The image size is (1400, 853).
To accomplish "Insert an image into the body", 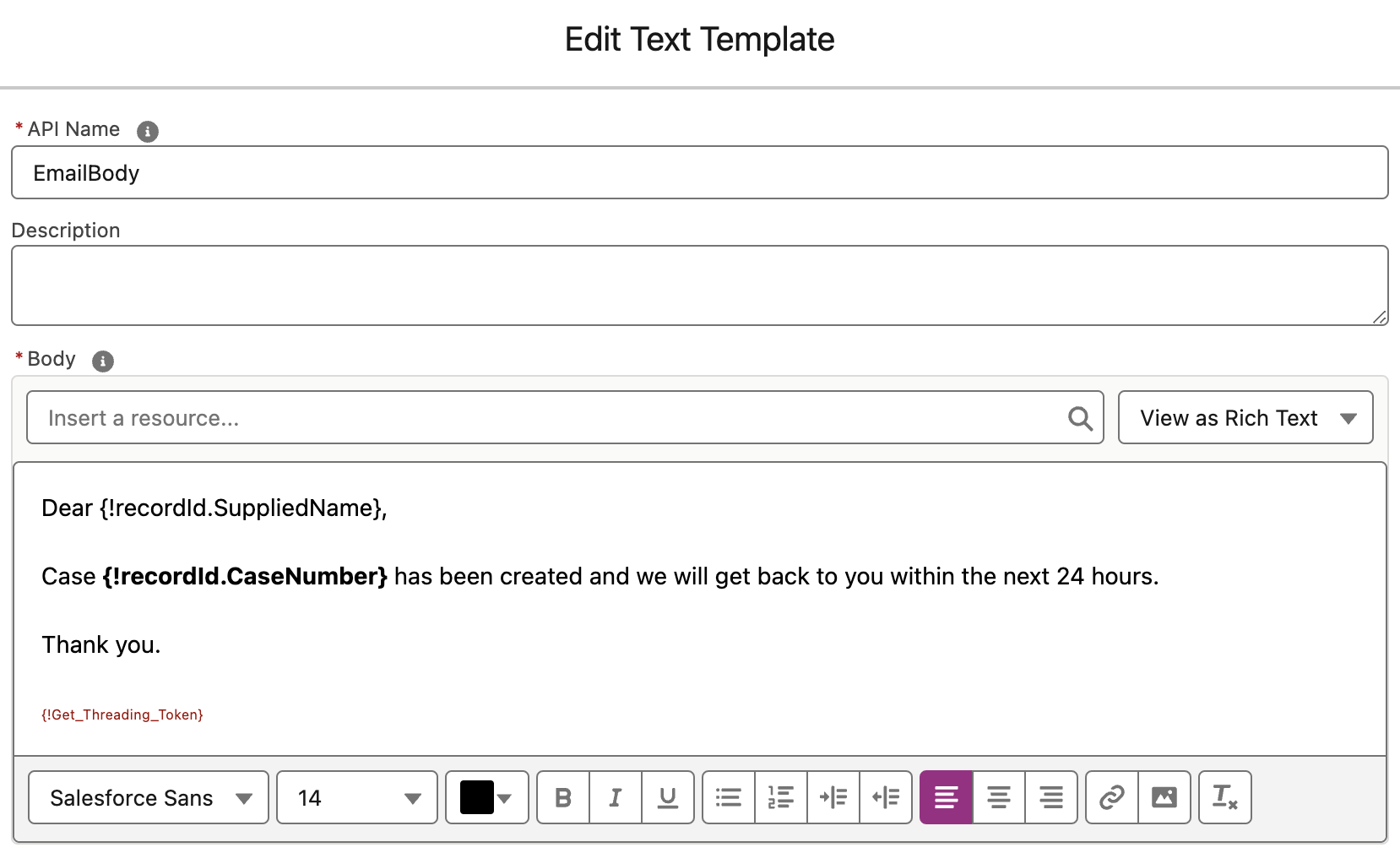I will coord(1164,797).
